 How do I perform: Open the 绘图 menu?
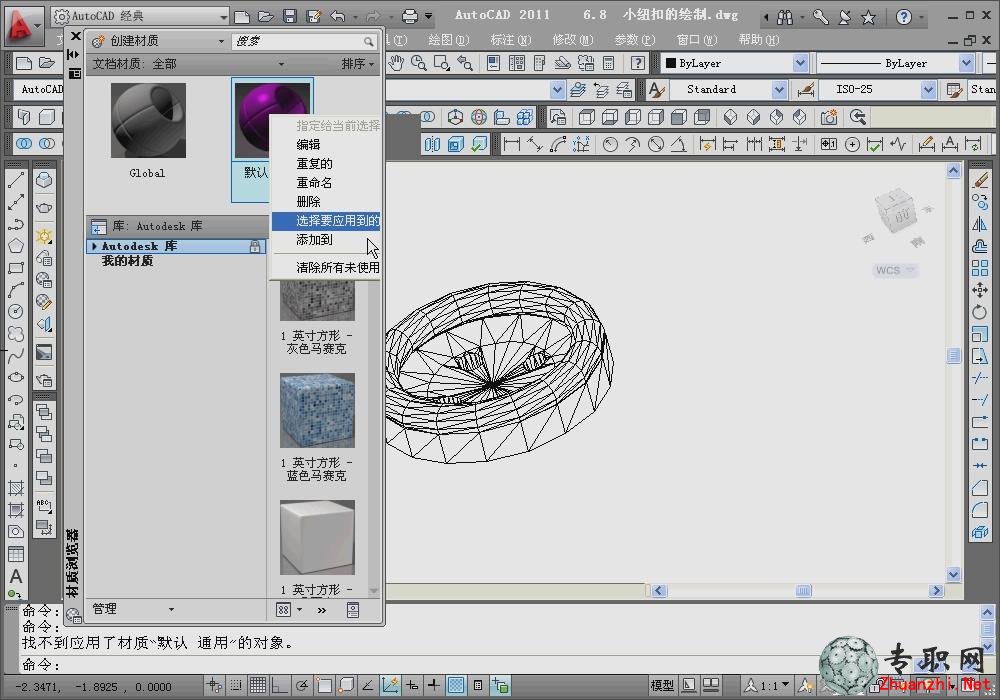click(x=449, y=40)
